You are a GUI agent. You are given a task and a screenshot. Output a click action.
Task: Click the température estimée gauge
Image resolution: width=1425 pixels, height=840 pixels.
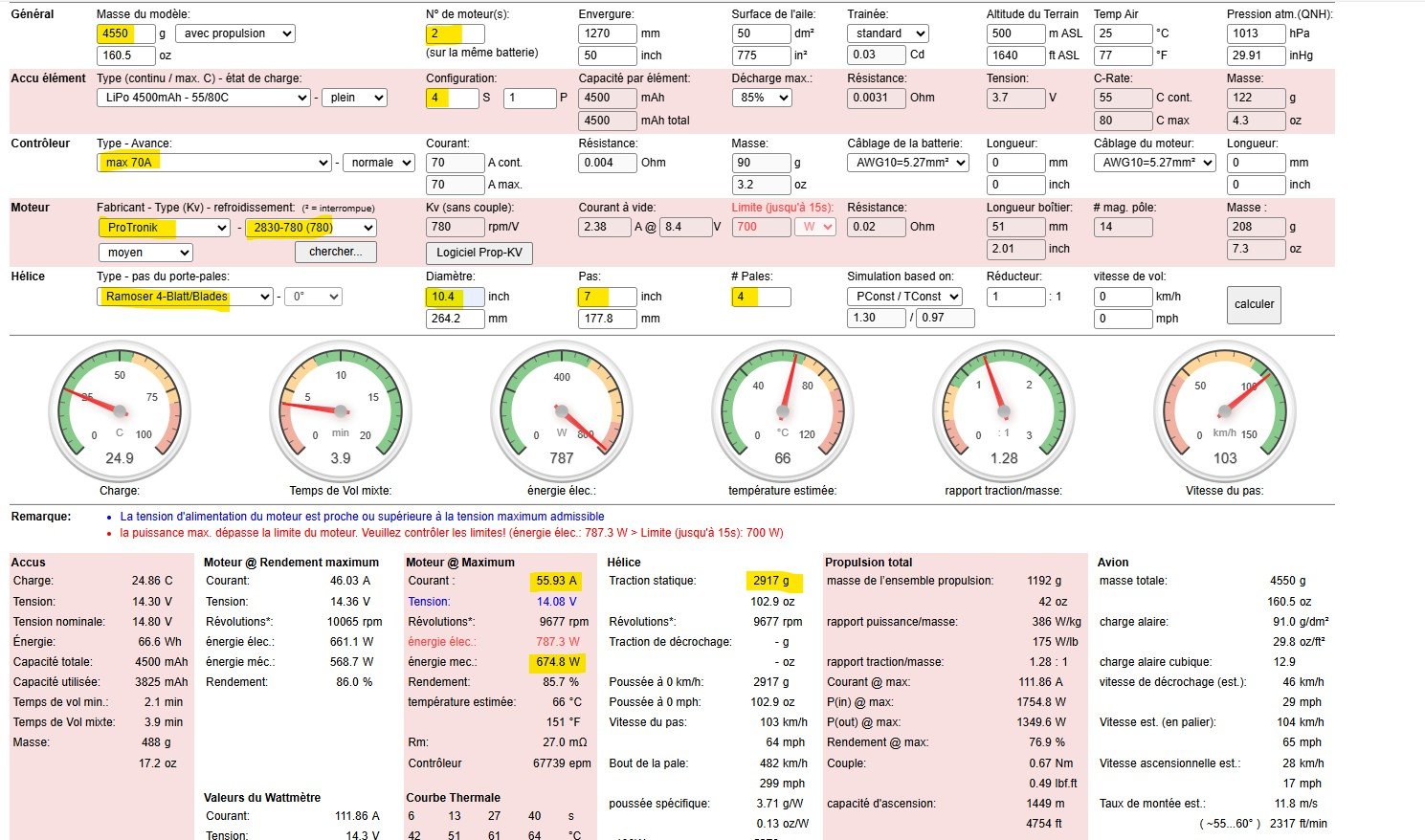point(782,411)
